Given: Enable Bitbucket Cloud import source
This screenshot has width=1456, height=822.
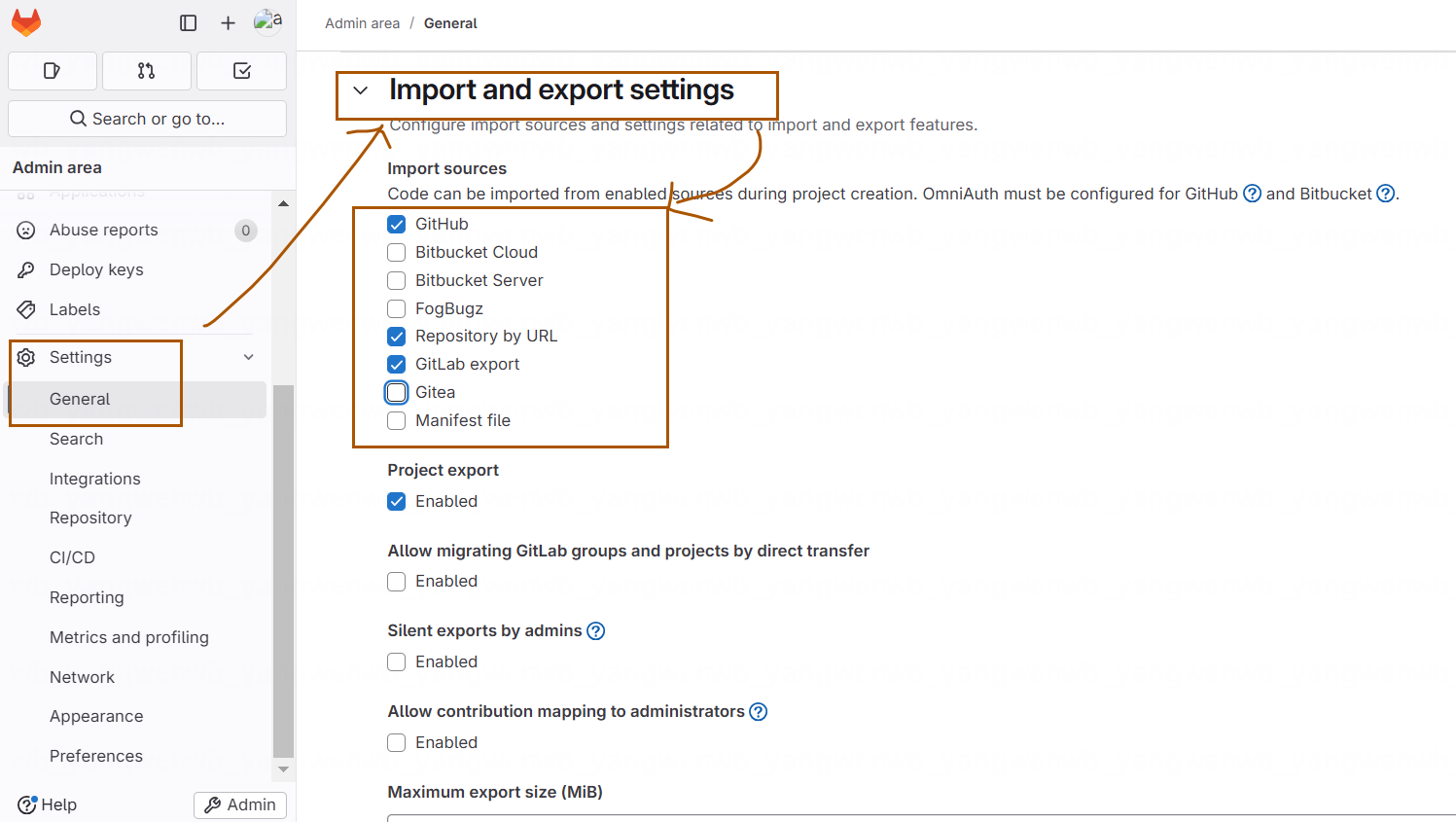Looking at the screenshot, I should click(x=397, y=253).
